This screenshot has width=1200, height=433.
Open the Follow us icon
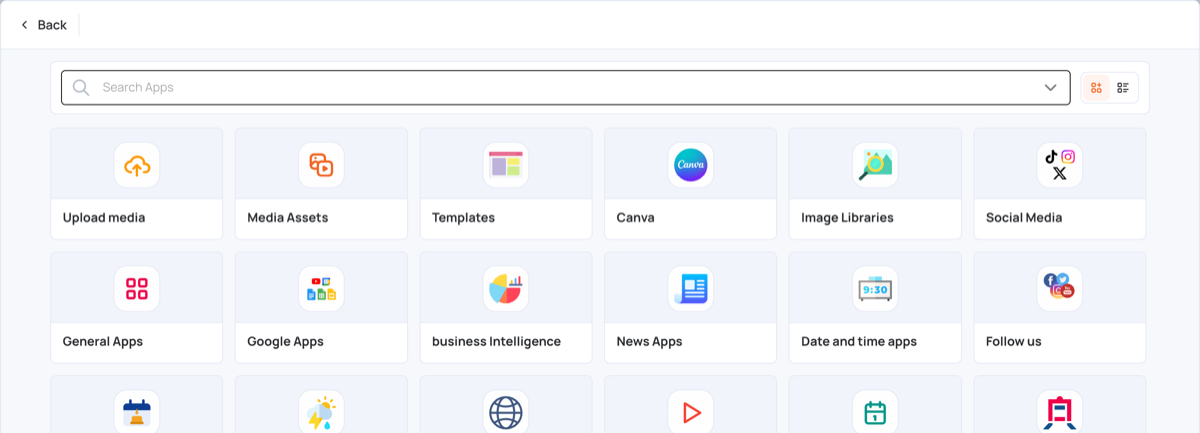click(1060, 289)
